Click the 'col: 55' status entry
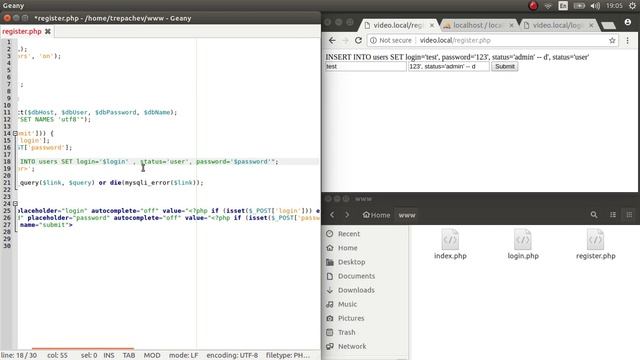 (58, 356)
